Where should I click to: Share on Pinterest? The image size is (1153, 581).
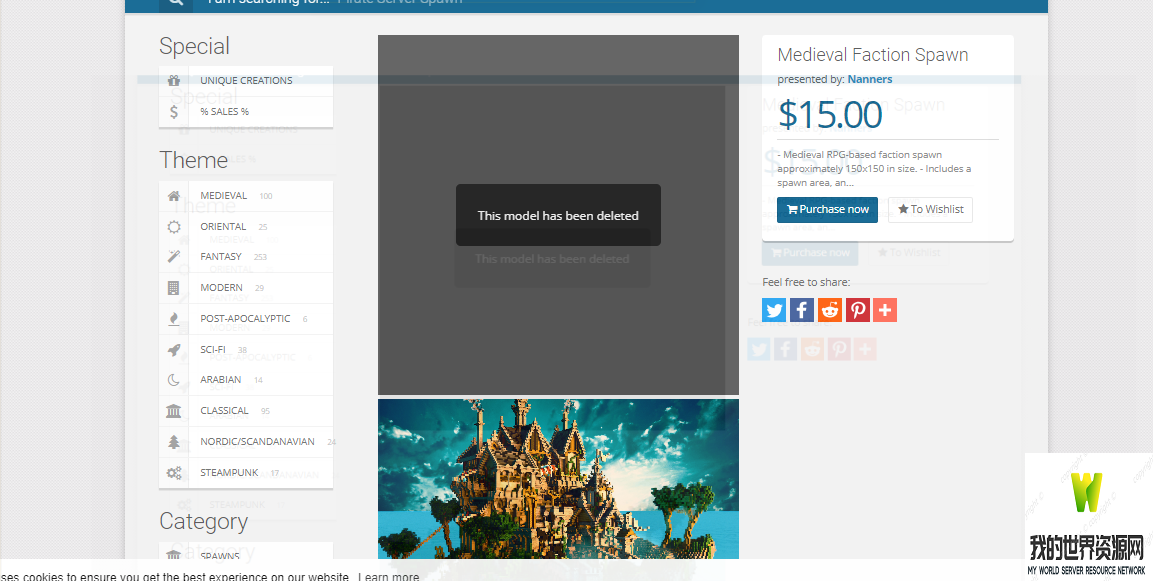[x=857, y=310]
